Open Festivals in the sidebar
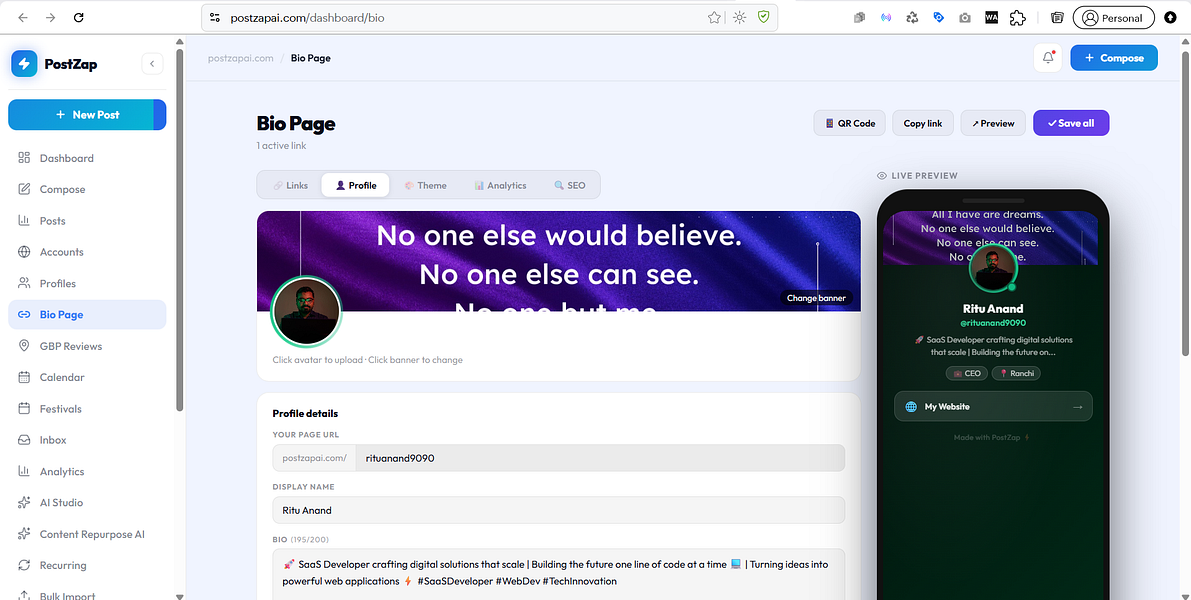The image size is (1191, 600). click(x=87, y=409)
